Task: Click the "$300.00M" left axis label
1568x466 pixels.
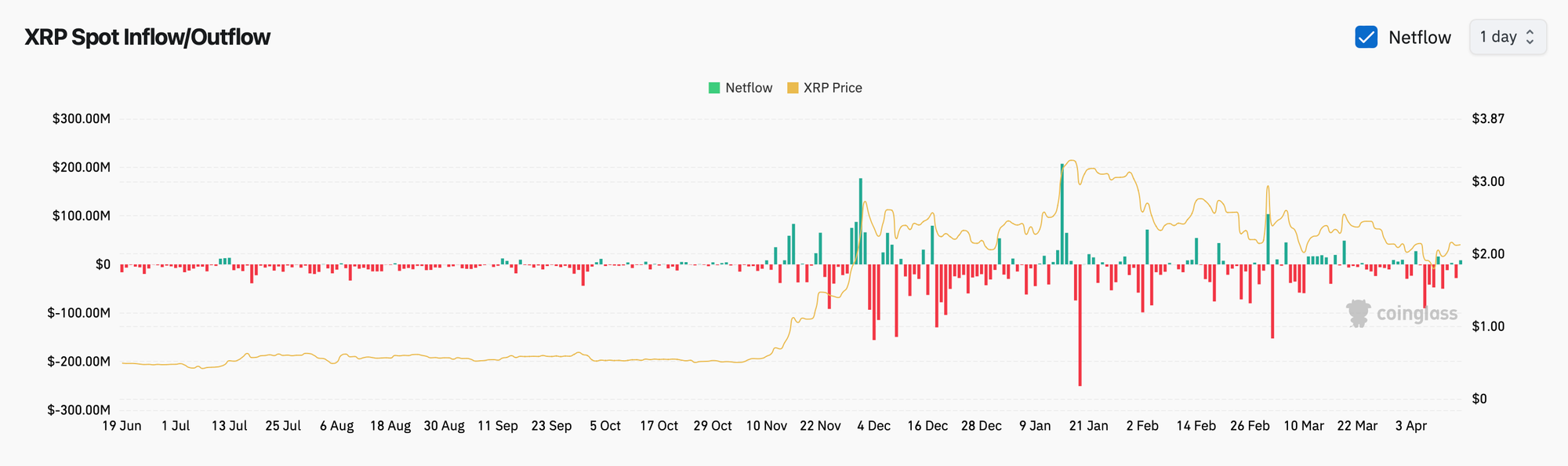Action: point(81,119)
